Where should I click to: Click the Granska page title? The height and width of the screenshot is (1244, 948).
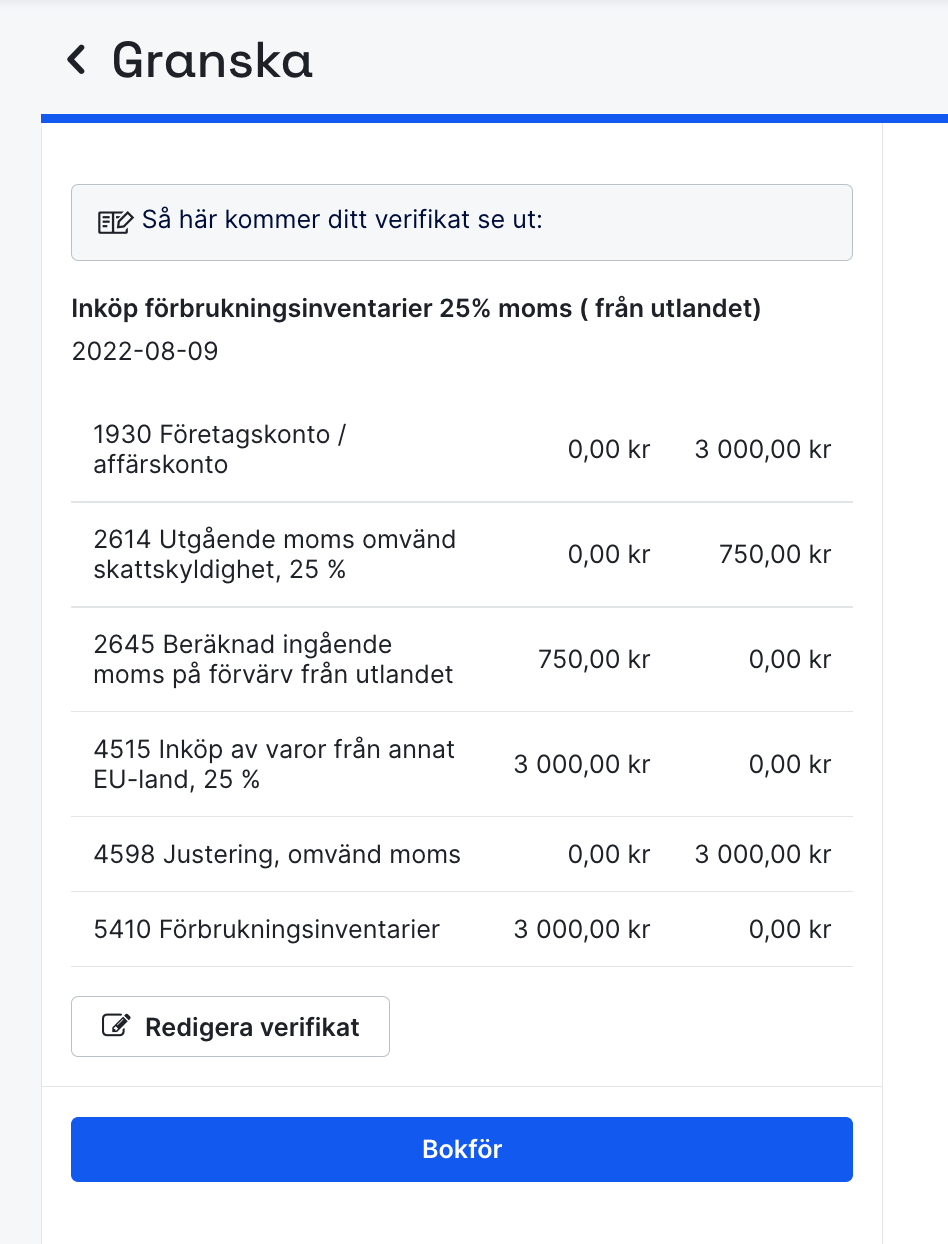pyautogui.click(x=211, y=61)
